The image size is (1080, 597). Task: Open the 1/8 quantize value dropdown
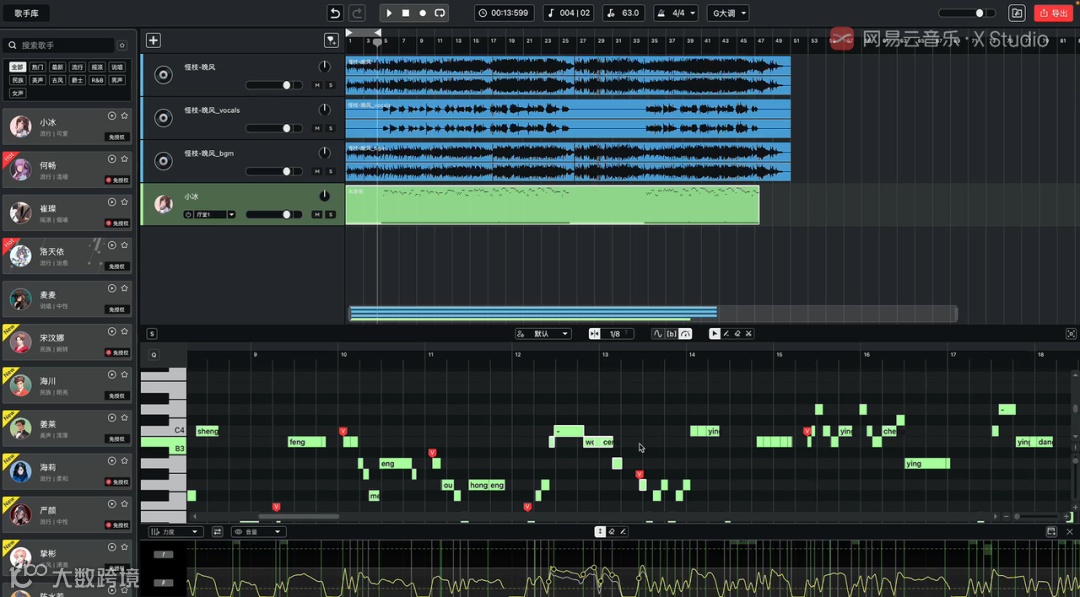(617, 334)
